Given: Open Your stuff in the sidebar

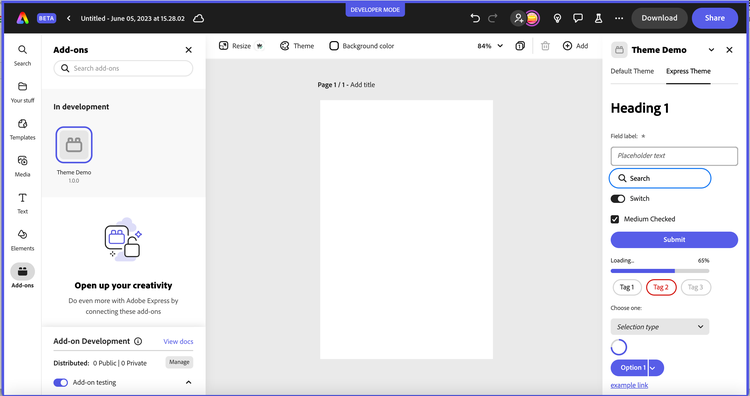Looking at the screenshot, I should [x=22, y=92].
